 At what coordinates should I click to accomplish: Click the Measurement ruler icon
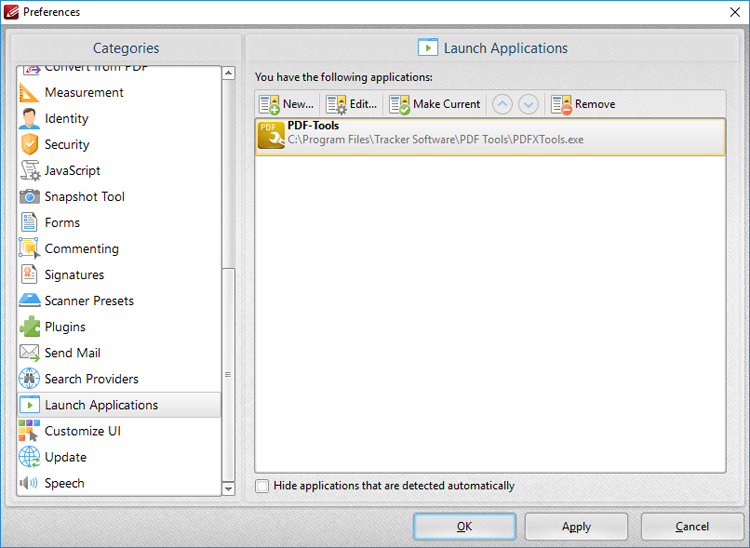point(29,92)
